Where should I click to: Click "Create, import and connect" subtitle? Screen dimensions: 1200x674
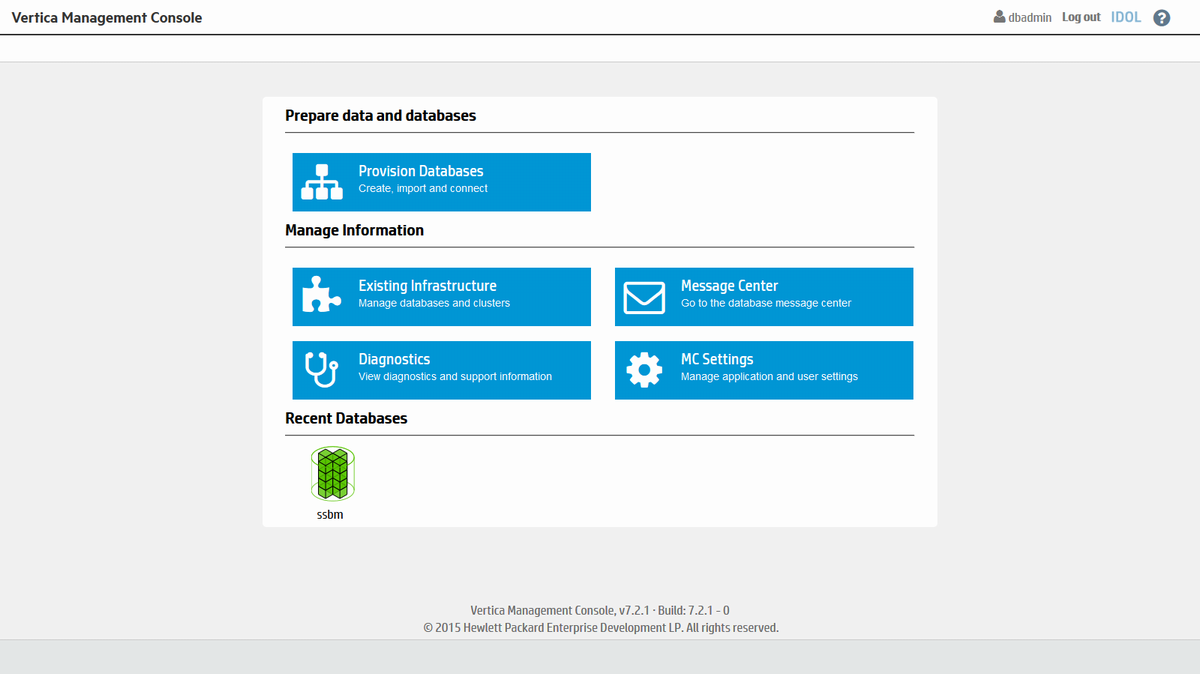click(x=423, y=189)
